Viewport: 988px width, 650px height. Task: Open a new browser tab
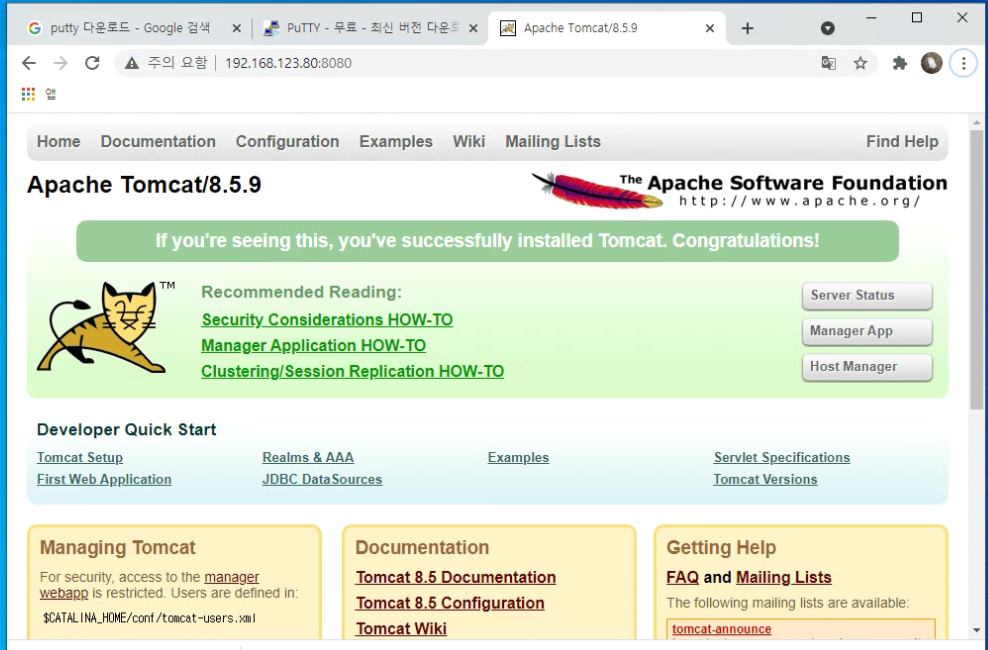pyautogui.click(x=747, y=28)
